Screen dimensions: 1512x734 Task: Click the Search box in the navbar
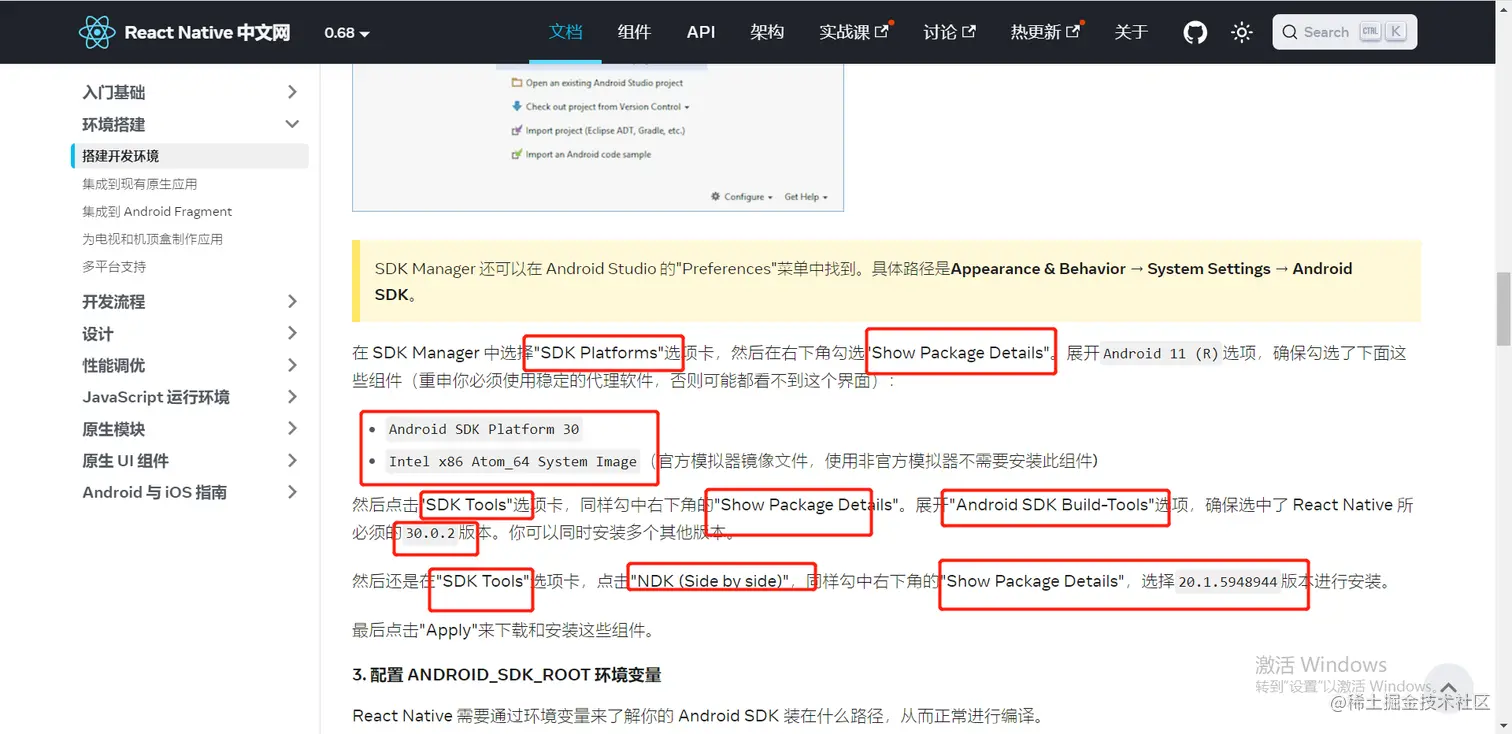pyautogui.click(x=1344, y=32)
